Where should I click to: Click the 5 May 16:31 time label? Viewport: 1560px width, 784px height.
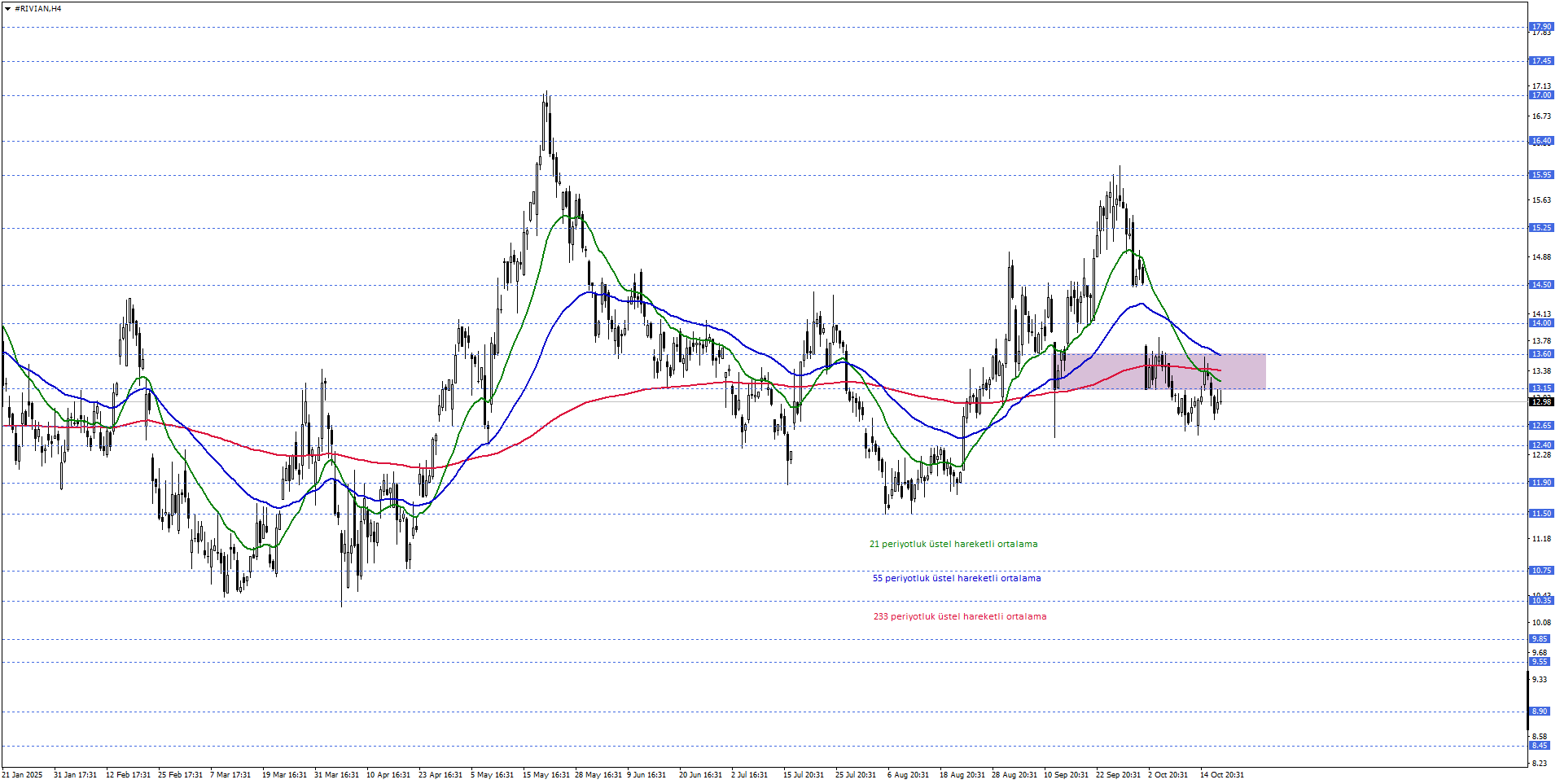coord(492,774)
